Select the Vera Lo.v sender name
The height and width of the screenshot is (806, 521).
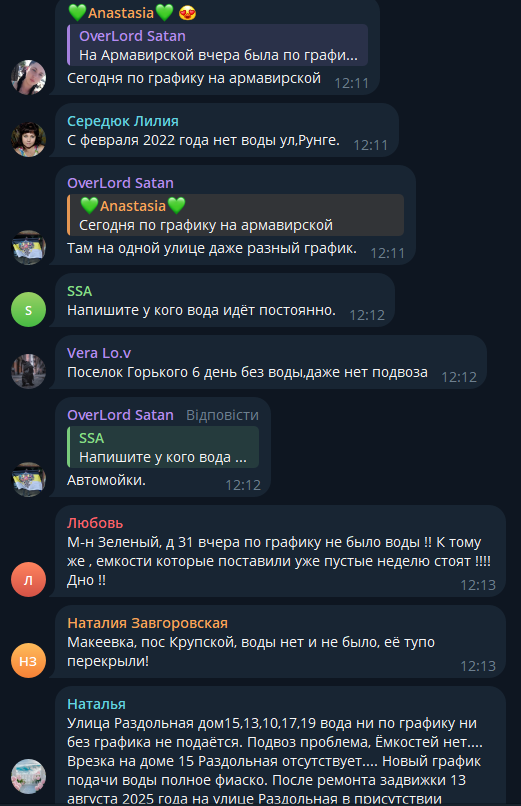99,353
